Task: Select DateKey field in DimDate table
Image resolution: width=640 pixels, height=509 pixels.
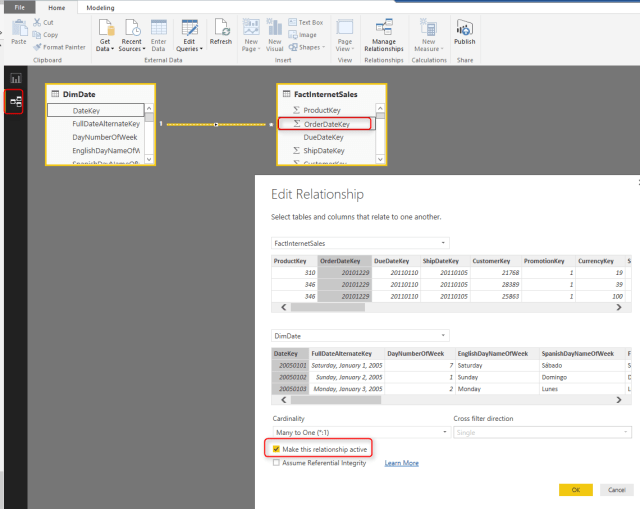Action: click(x=96, y=110)
